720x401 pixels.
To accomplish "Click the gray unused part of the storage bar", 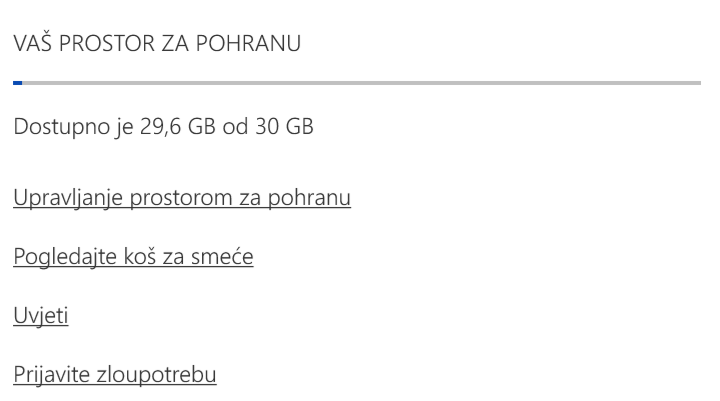I will [x=360, y=83].
